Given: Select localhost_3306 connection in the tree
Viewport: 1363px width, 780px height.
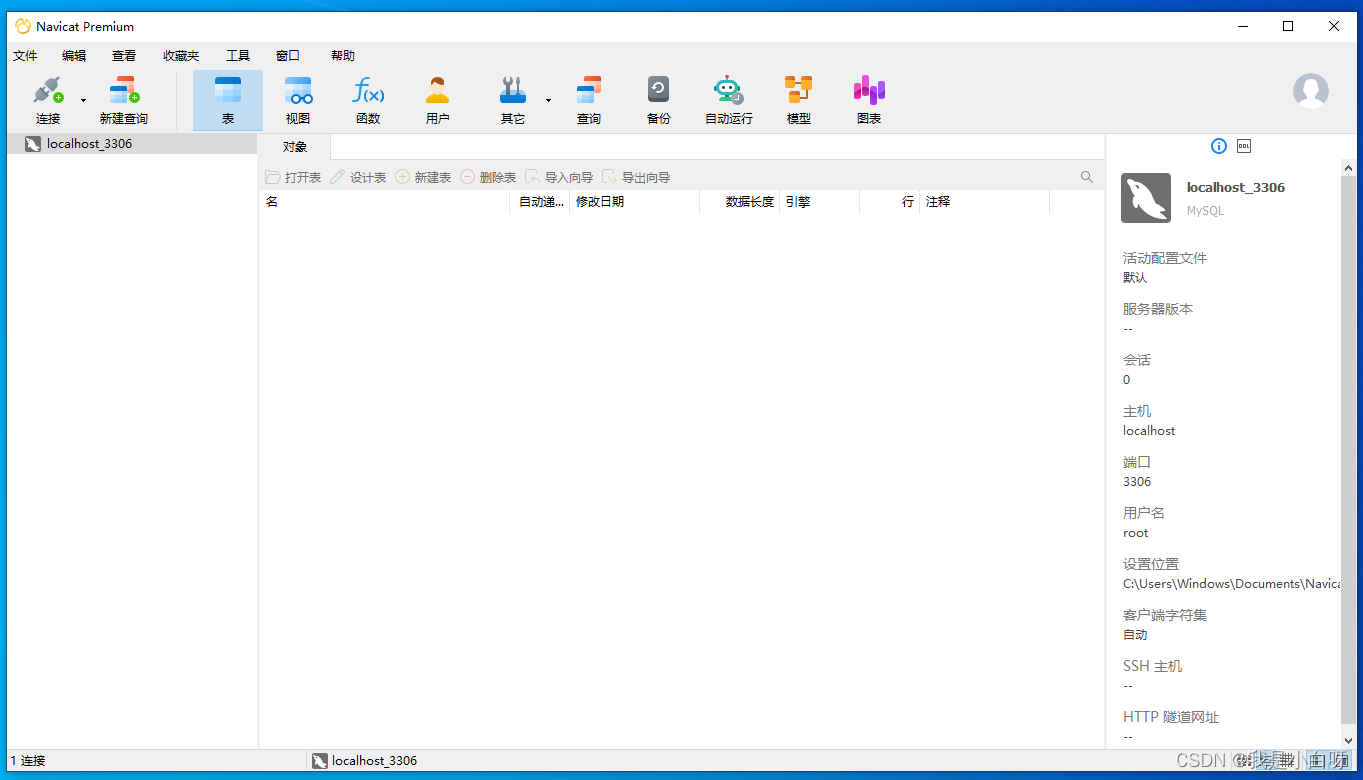Looking at the screenshot, I should [132, 144].
